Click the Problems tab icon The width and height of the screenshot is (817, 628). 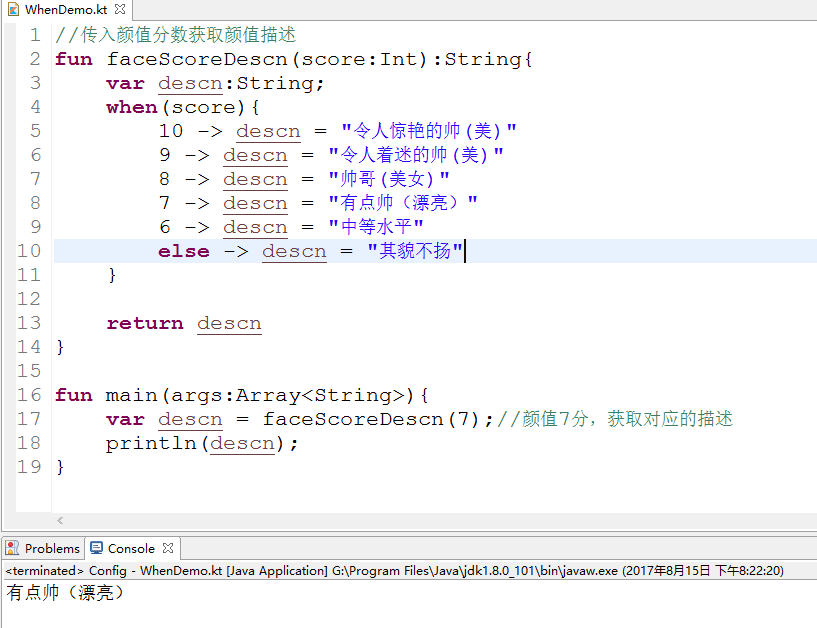[12, 548]
